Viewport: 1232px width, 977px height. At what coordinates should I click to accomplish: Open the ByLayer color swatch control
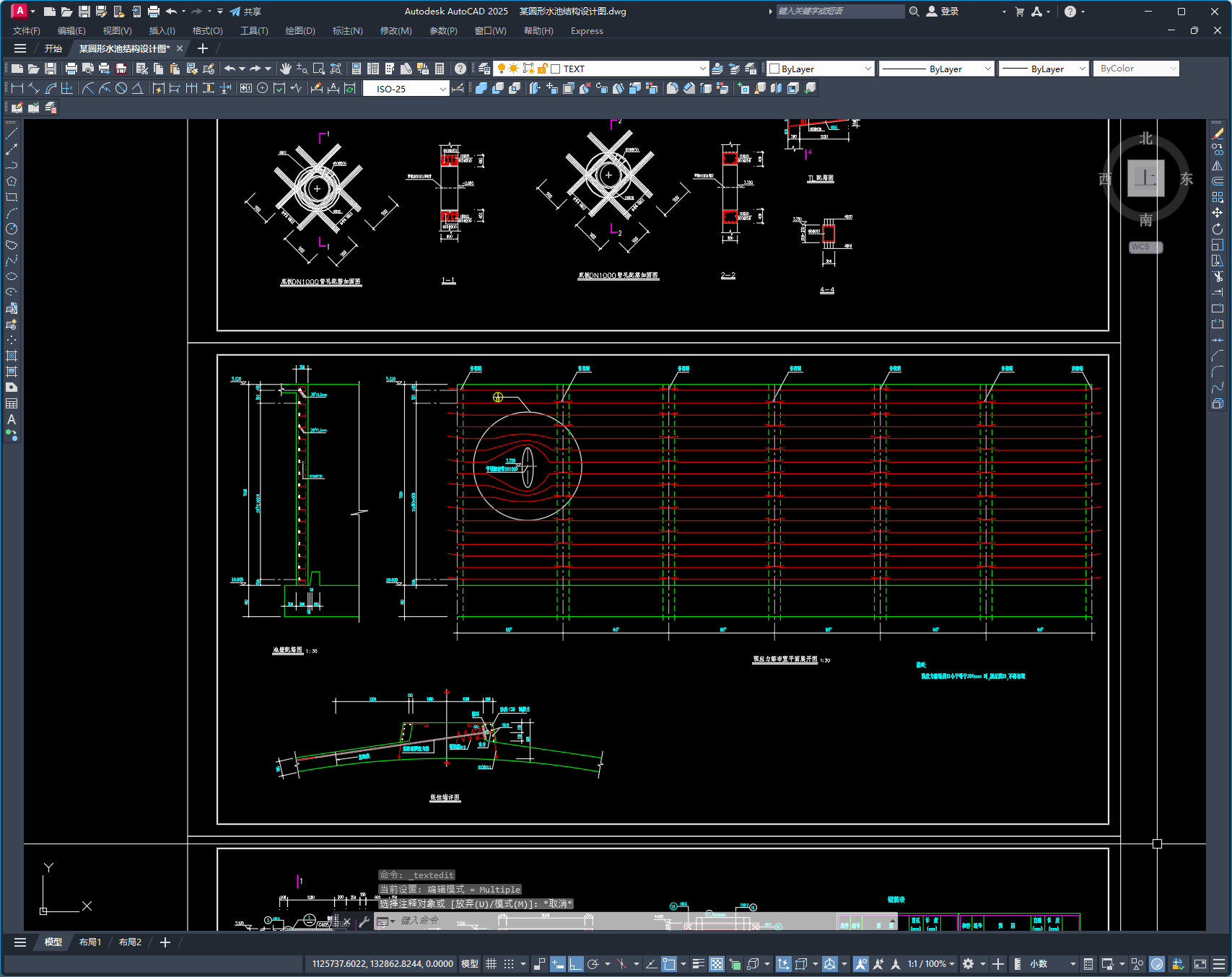tap(821, 69)
